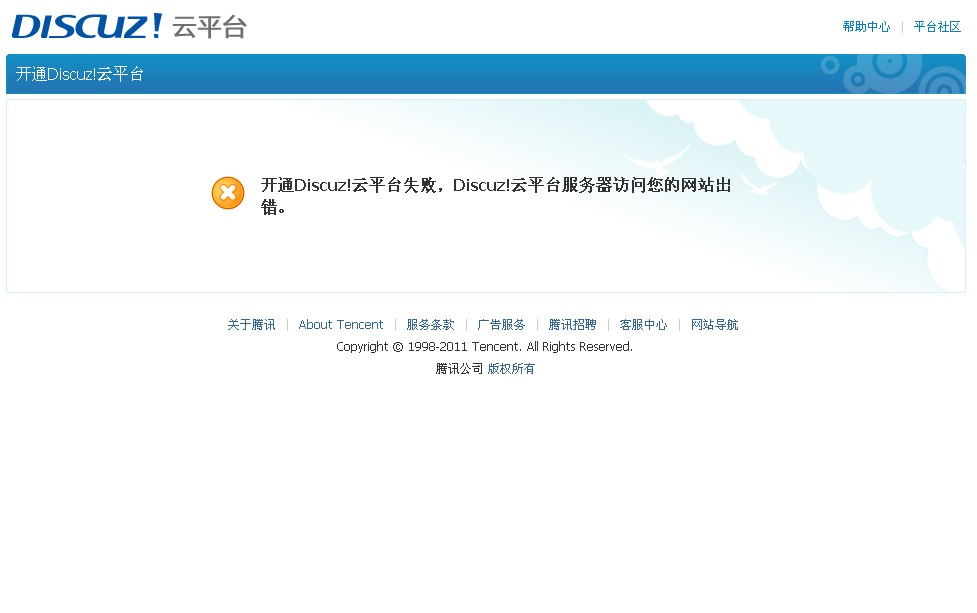The height and width of the screenshot is (613, 977).
Task: Click the orange error X icon
Action: (x=228, y=192)
